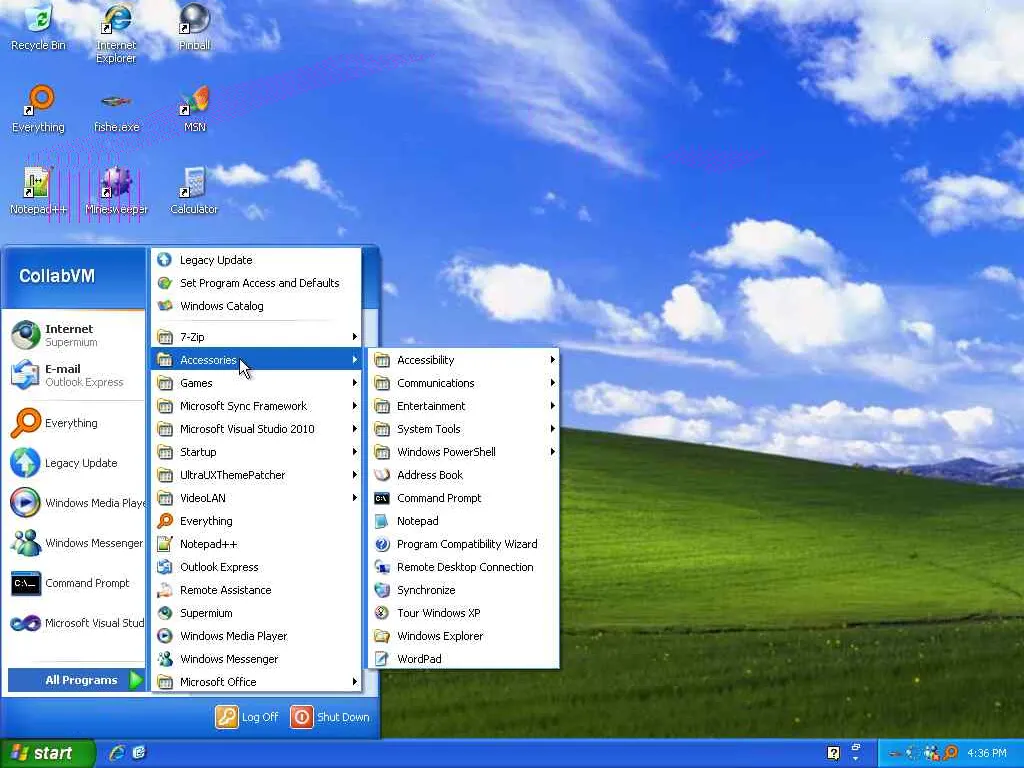Screen dimensions: 1024x768
Task: Expand the Microsoft Office folder
Action: pos(256,681)
